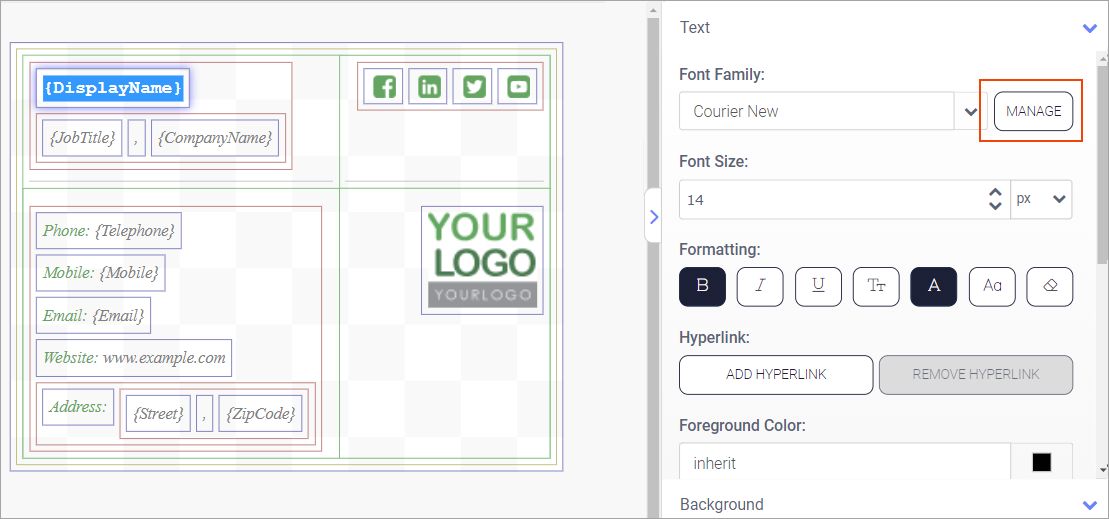Image resolution: width=1109 pixels, height=519 pixels.
Task: Open the black foreground color swatch
Action: pos(1042,463)
